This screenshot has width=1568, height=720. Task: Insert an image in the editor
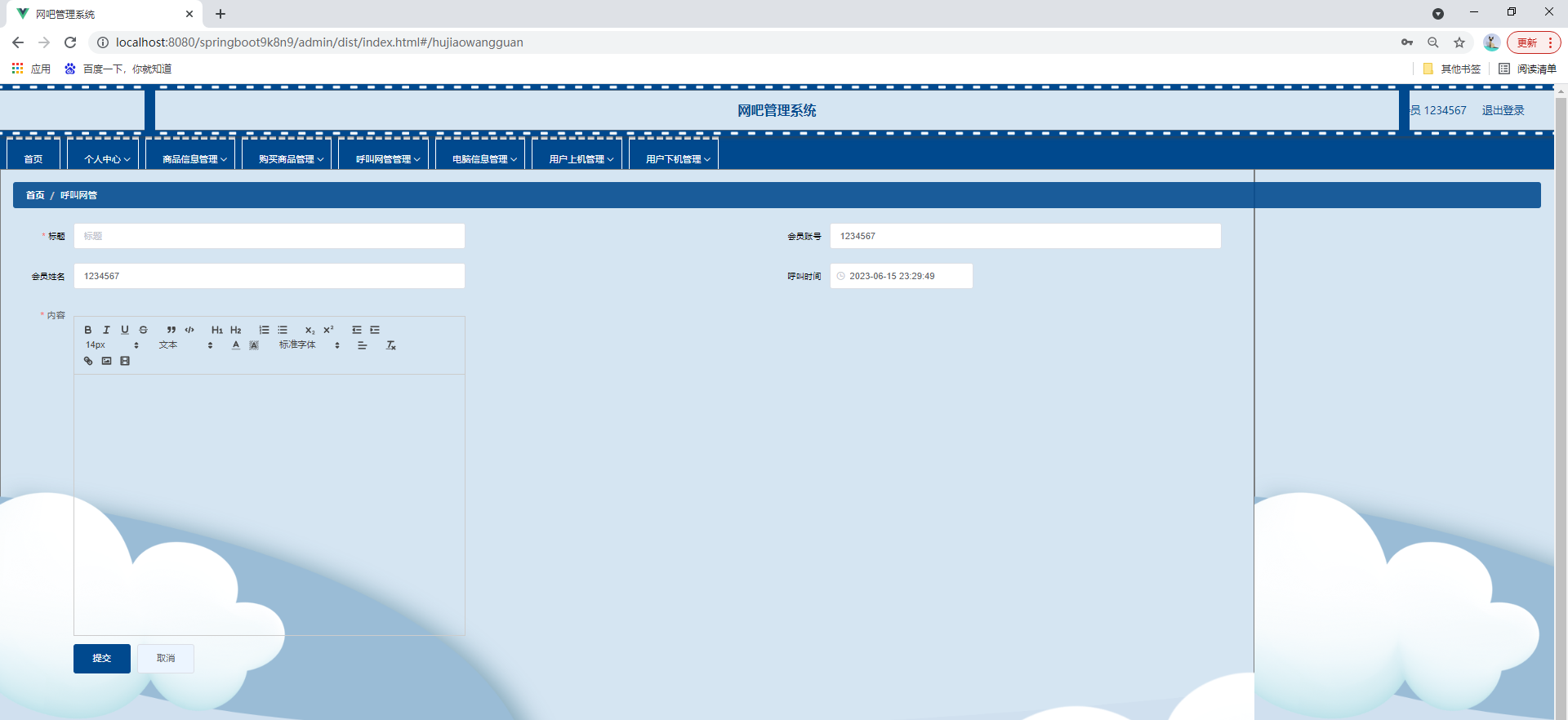106,361
